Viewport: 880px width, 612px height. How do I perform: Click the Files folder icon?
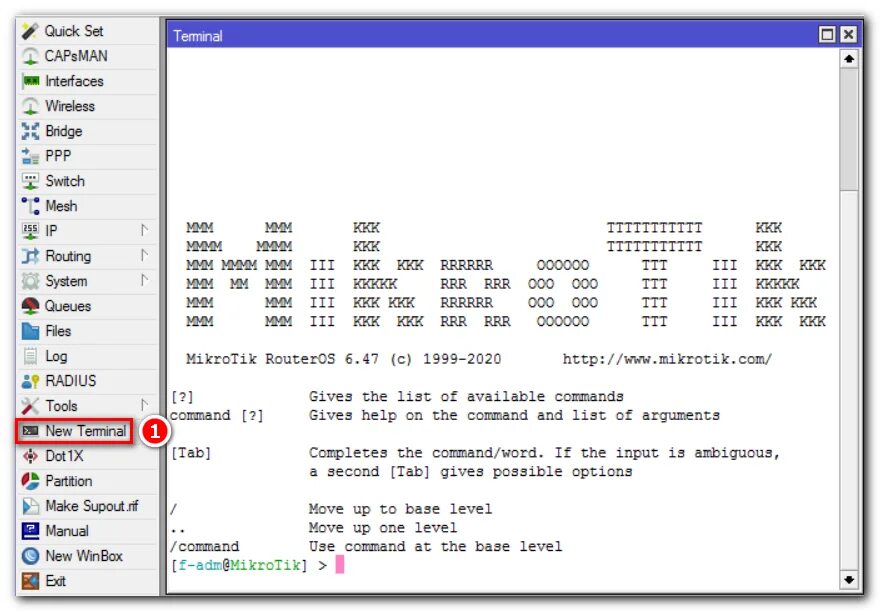click(30, 331)
